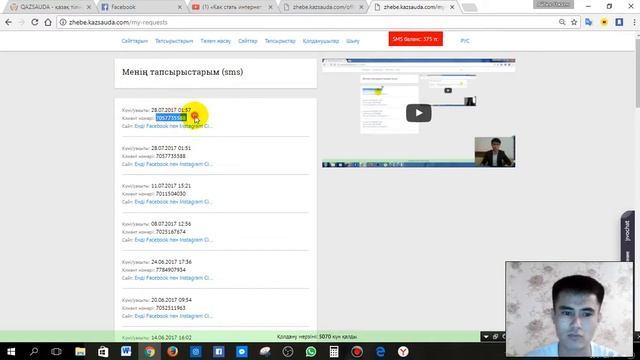
Task: Open the Google Translate extension icon
Action: (x=589, y=22)
